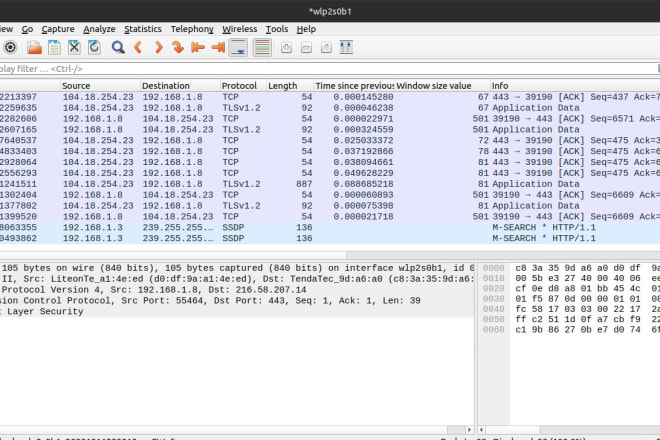Image resolution: width=660 pixels, height=440 pixels.
Task: Focus the display filter input field
Action: pos(328,69)
